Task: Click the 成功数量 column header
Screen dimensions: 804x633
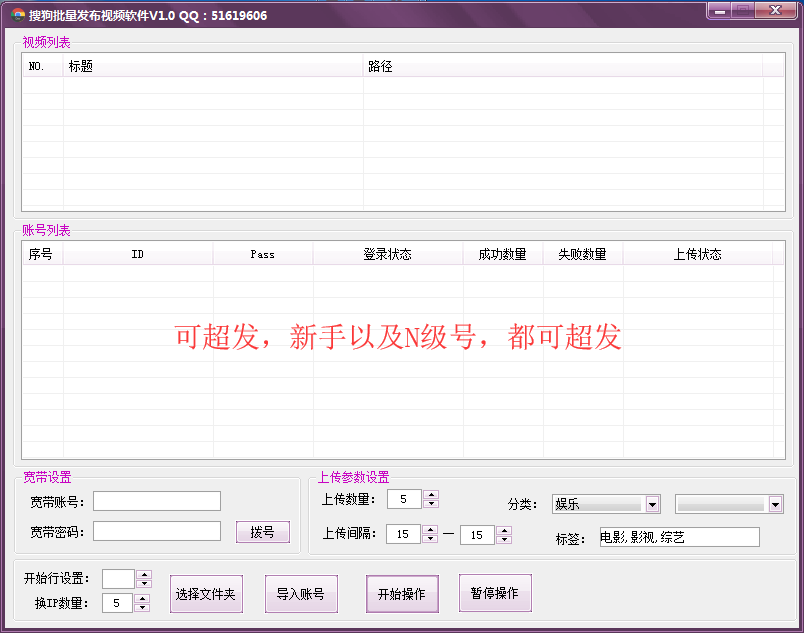Action: pos(503,254)
